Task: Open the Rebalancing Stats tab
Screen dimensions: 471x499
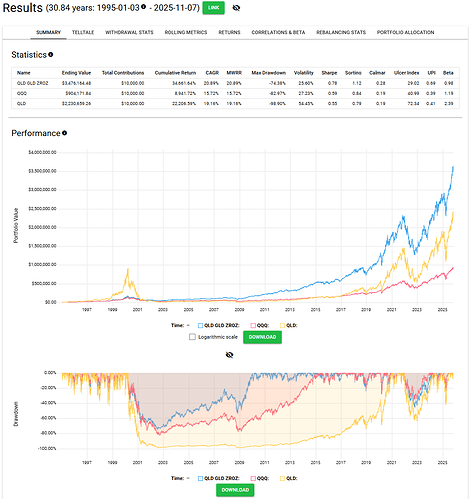Action: [x=341, y=32]
